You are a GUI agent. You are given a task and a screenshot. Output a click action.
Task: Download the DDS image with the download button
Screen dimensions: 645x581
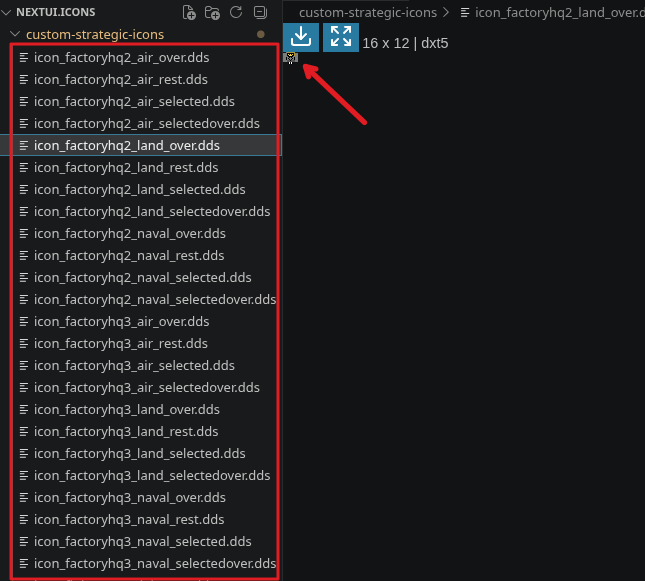[301, 37]
